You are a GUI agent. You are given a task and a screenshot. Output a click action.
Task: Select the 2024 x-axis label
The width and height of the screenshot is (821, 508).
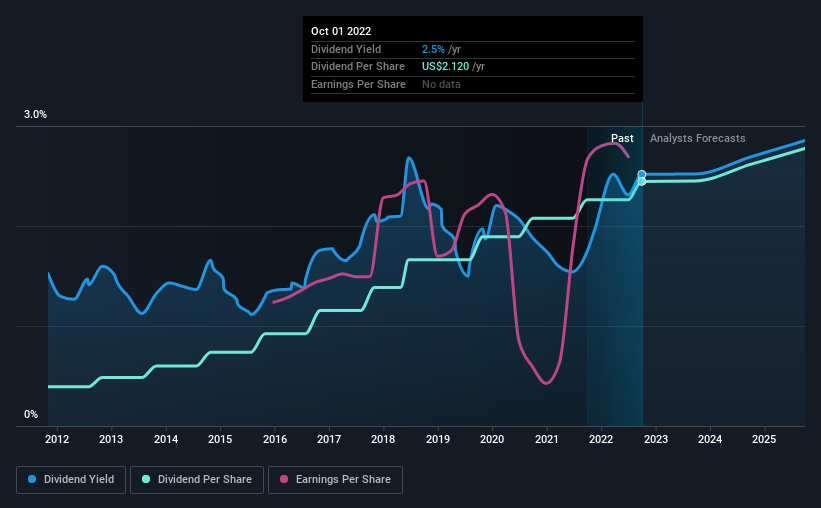[x=710, y=439]
